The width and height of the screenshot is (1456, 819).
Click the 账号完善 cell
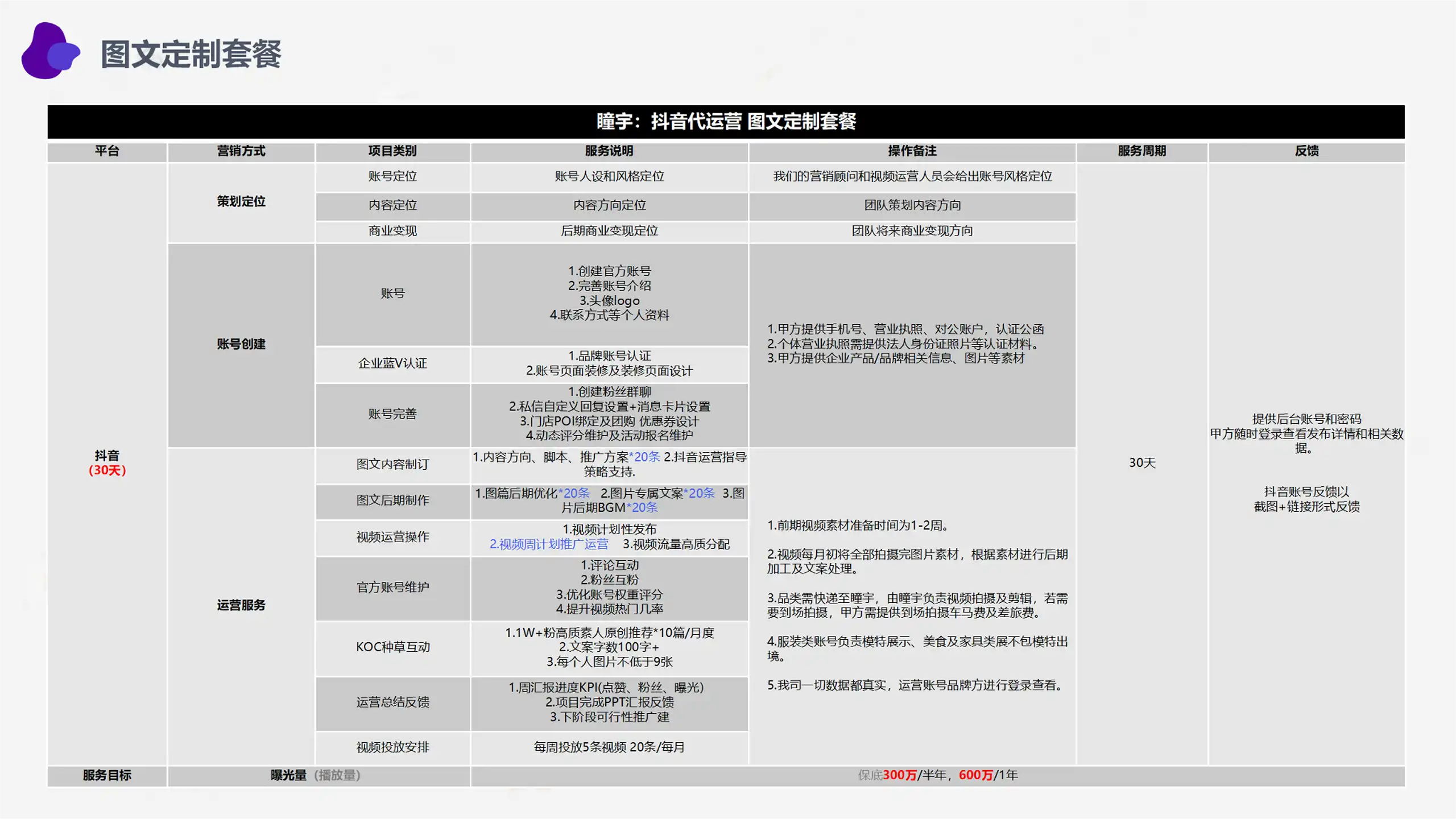pyautogui.click(x=392, y=415)
